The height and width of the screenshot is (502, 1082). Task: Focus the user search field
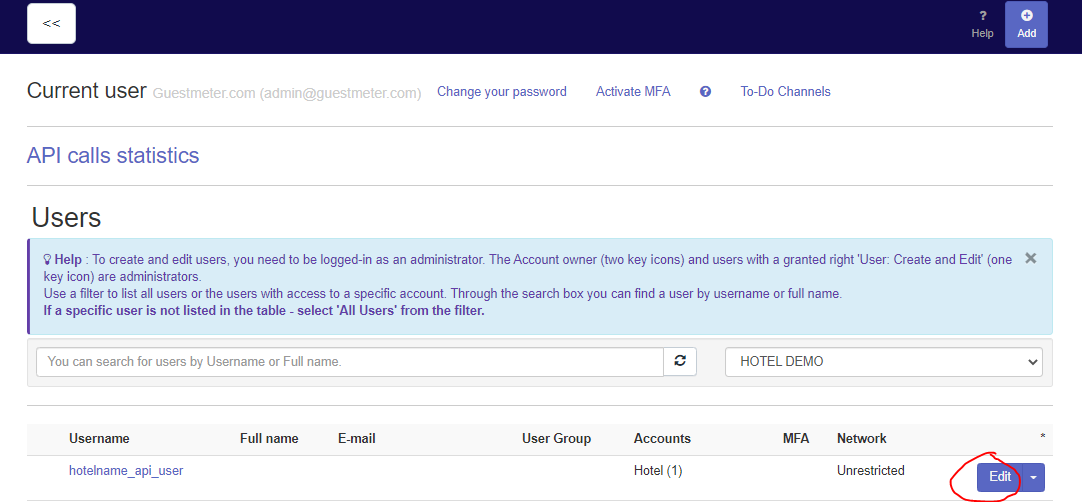click(350, 362)
